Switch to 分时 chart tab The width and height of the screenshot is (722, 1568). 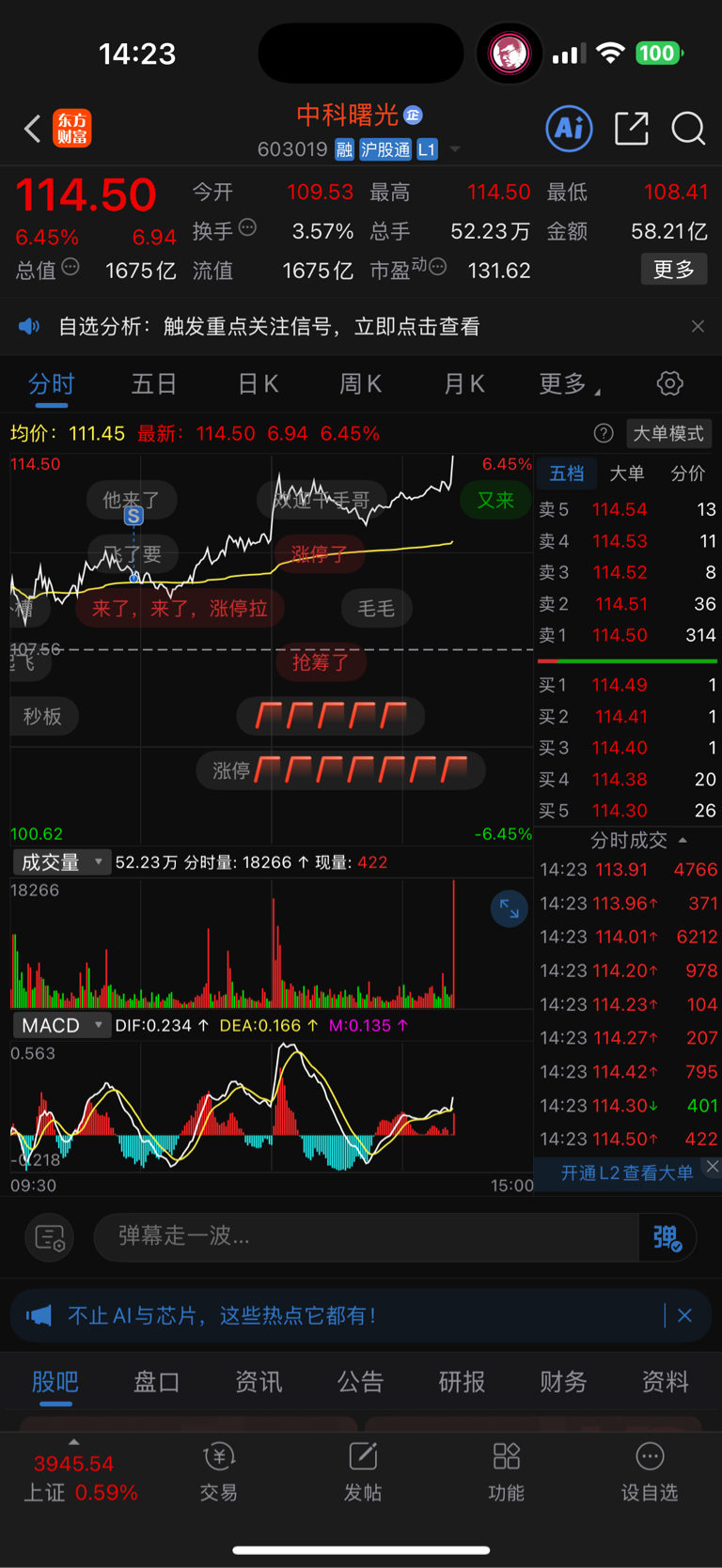[52, 384]
